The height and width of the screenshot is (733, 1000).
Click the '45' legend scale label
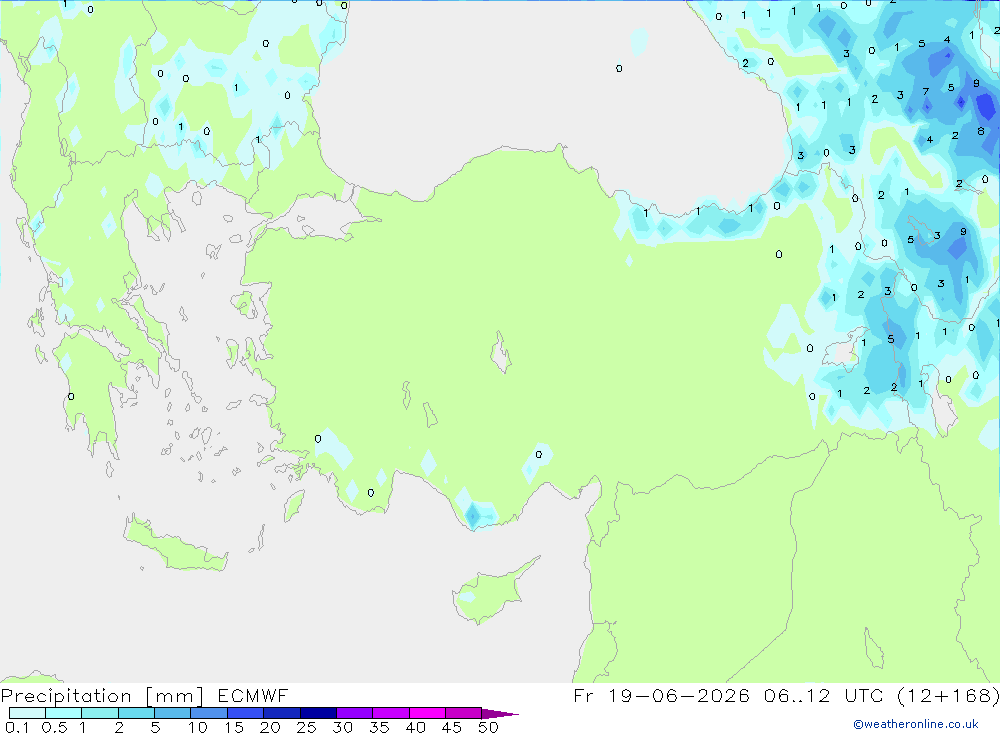click(452, 727)
